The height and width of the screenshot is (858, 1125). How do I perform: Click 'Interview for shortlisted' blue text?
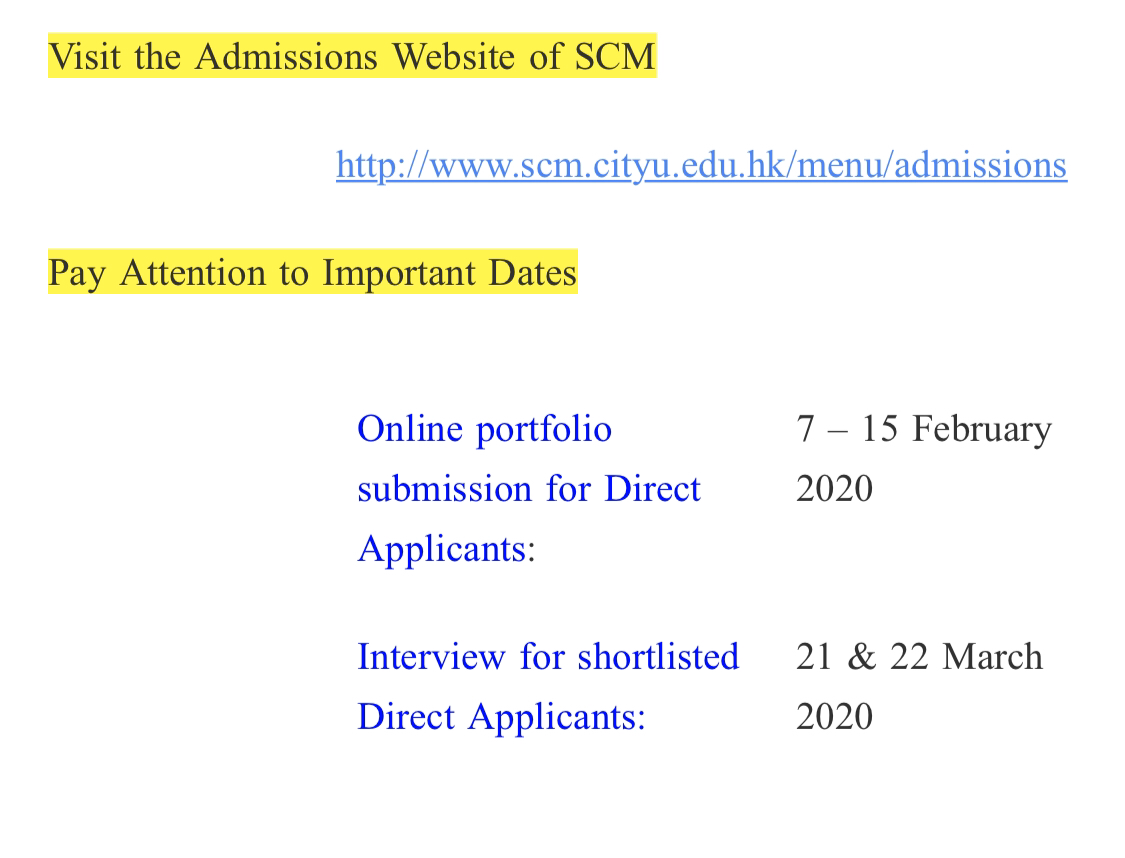click(548, 657)
